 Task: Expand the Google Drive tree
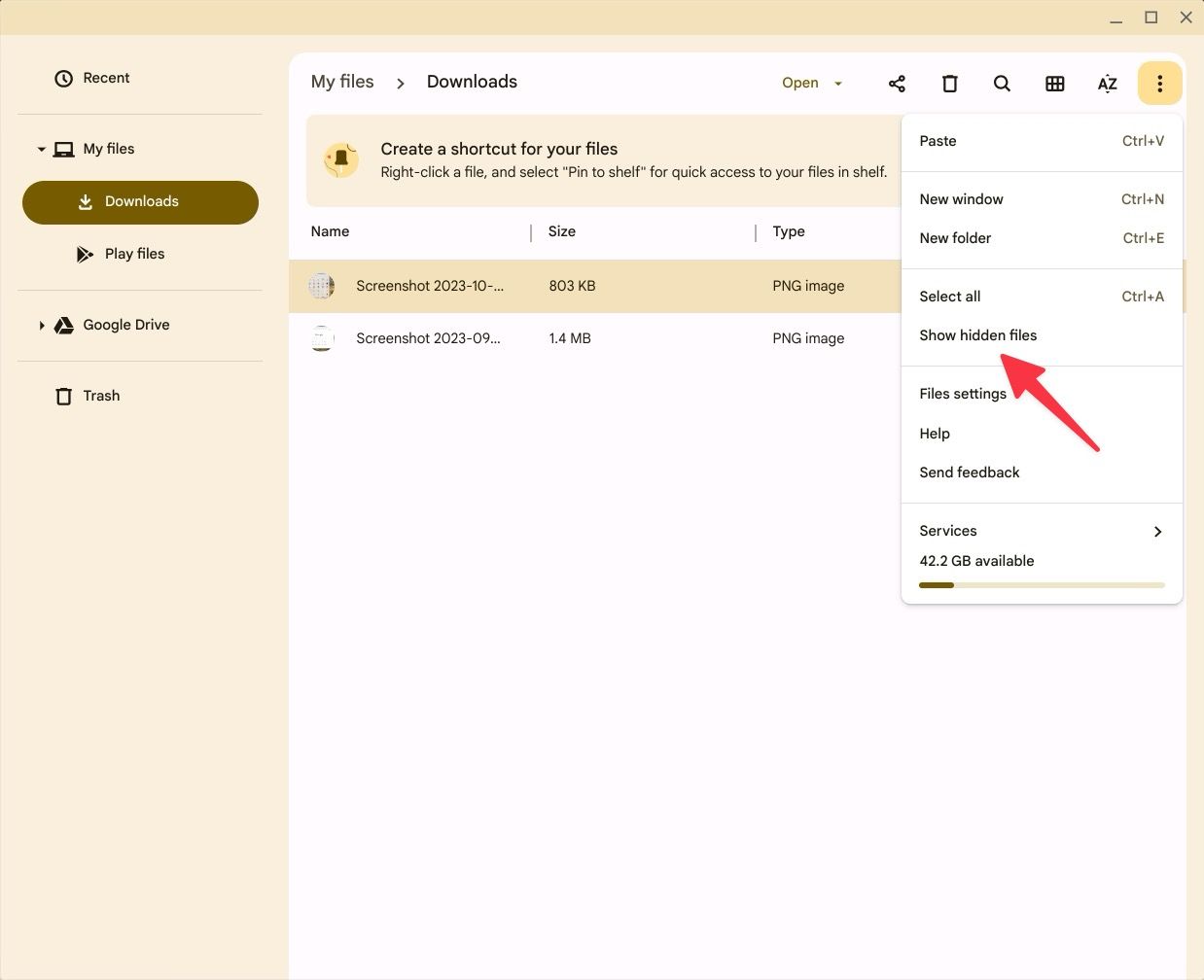coord(41,326)
